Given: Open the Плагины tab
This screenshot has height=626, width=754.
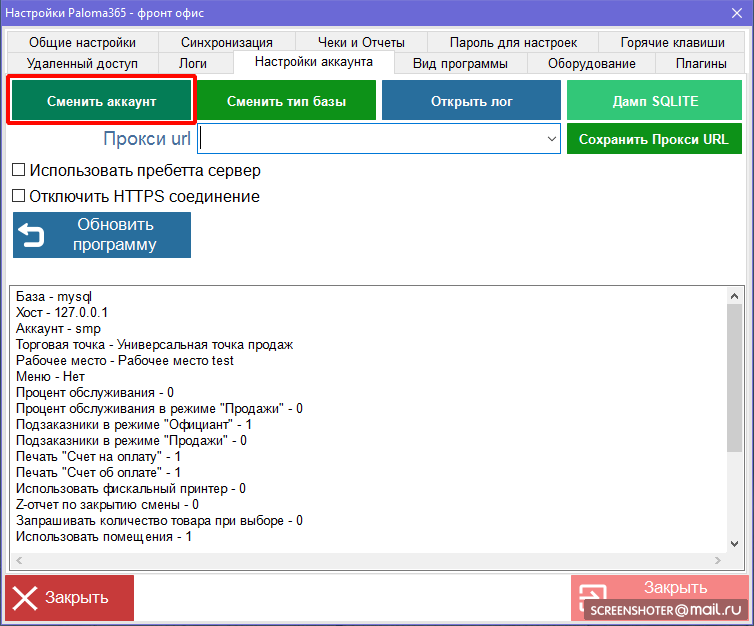Looking at the screenshot, I should (701, 63).
